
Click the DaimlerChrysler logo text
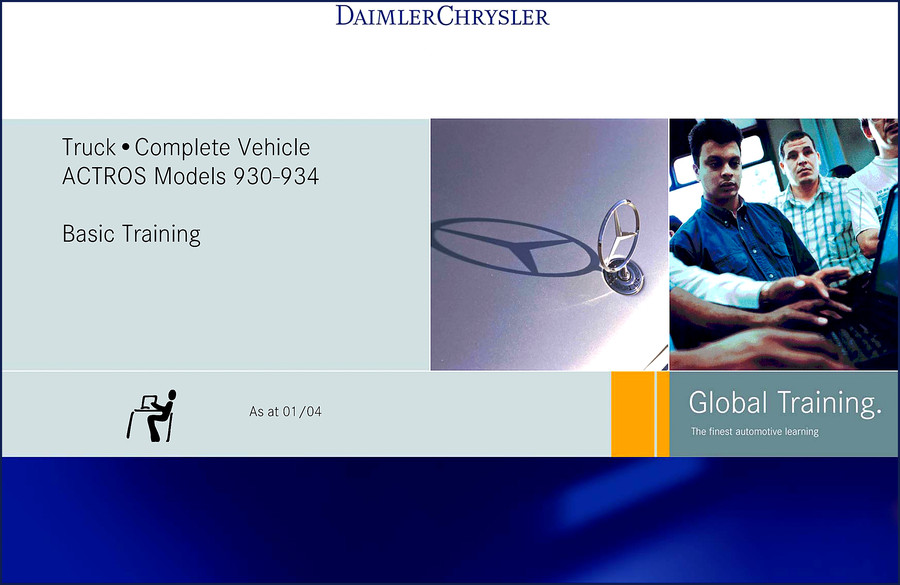coord(443,16)
